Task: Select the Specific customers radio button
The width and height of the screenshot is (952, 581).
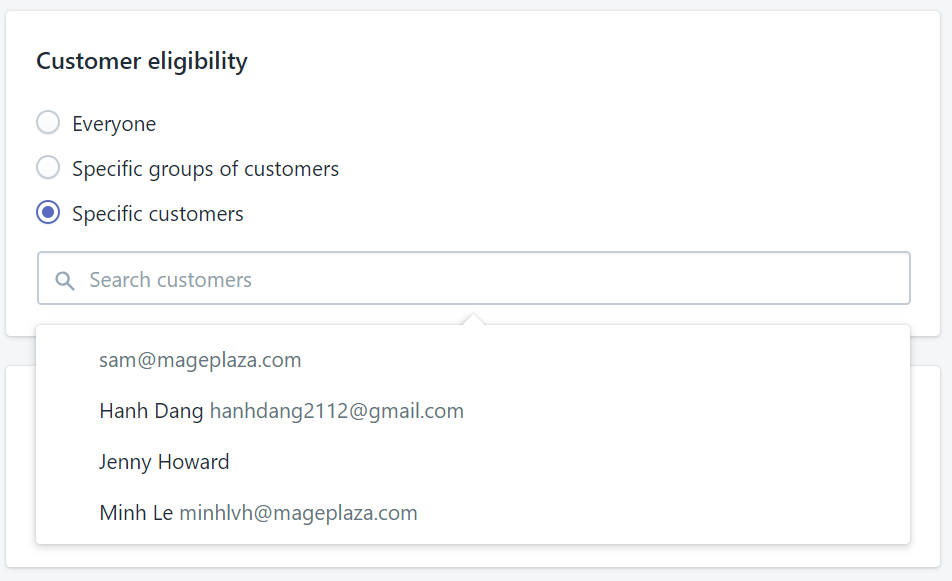Action: click(48, 212)
